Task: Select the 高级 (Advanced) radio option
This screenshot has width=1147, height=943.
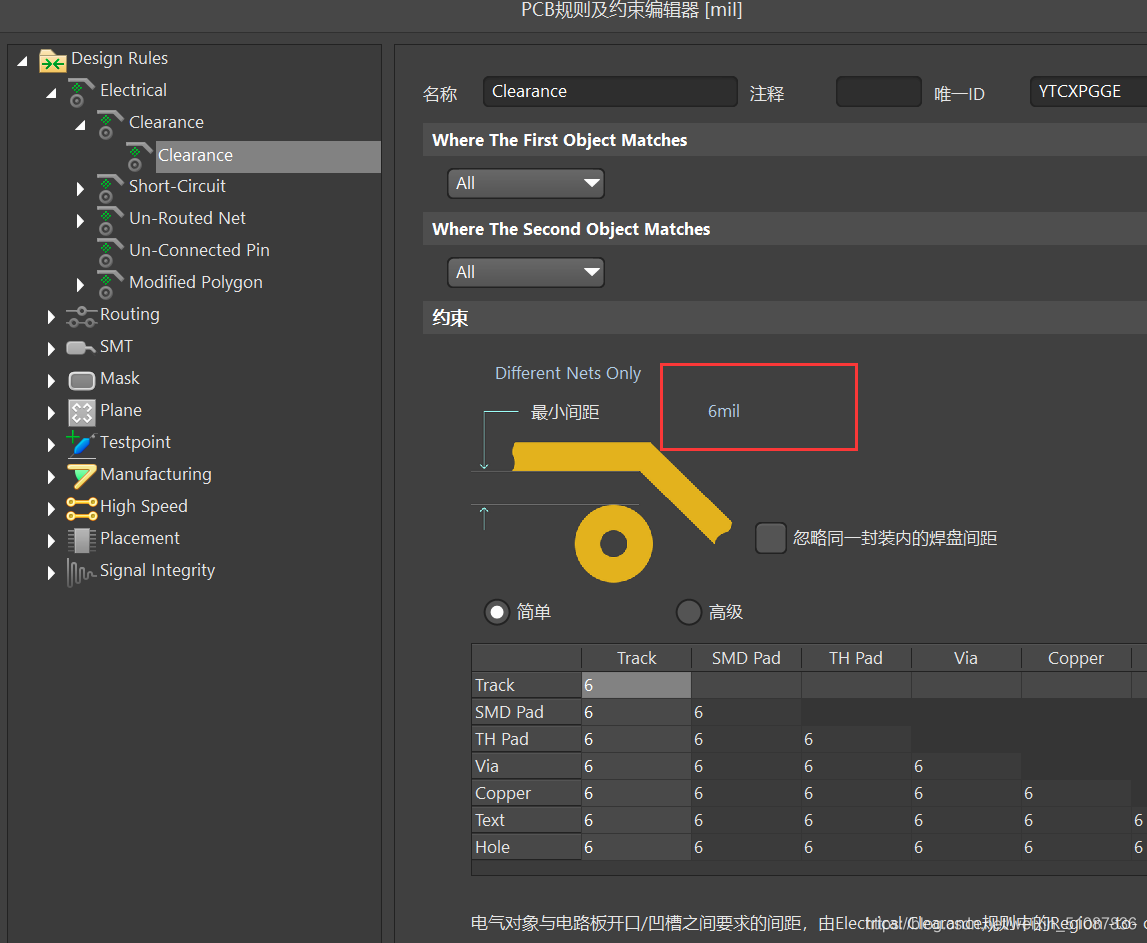Action: pyautogui.click(x=689, y=612)
